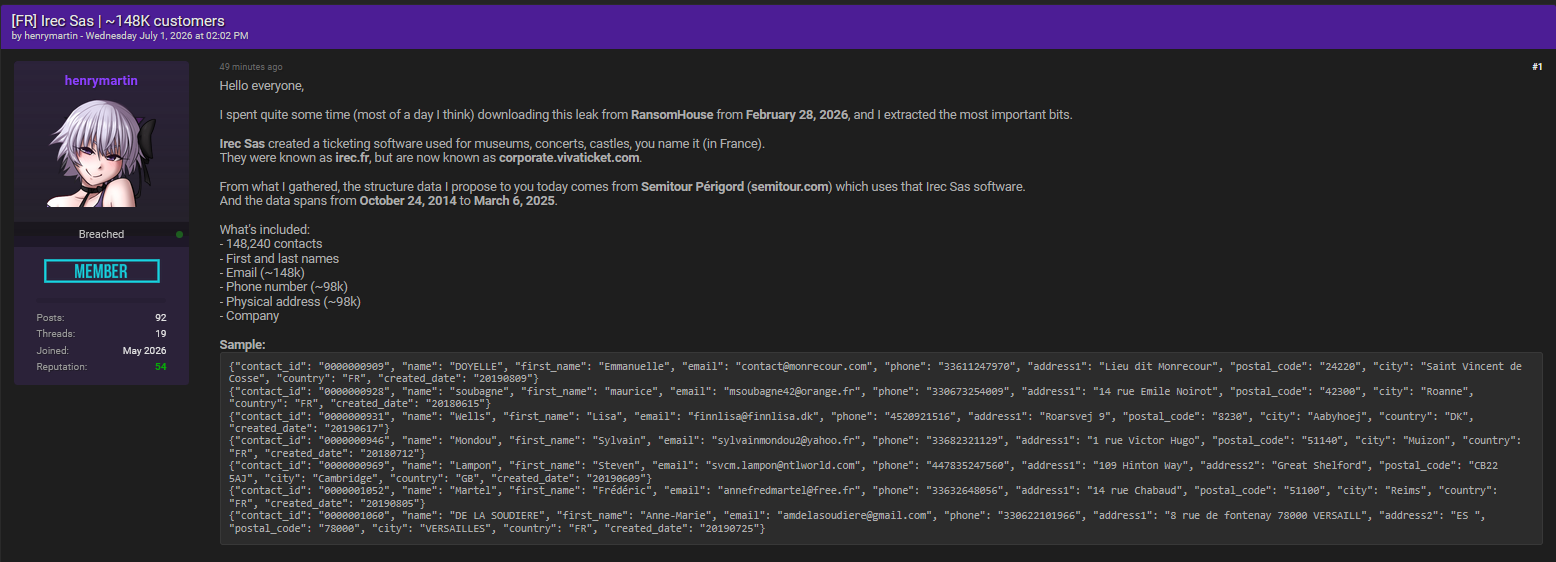Click the Posts count 92
1556x562 pixels.
pos(160,317)
